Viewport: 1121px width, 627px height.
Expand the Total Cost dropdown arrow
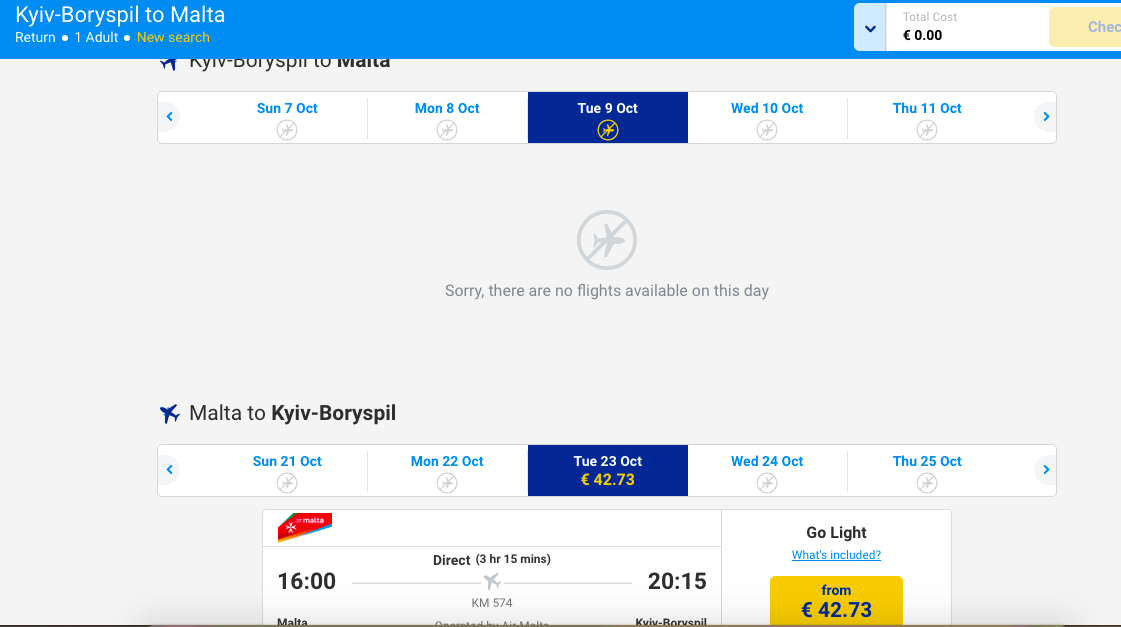coord(870,27)
